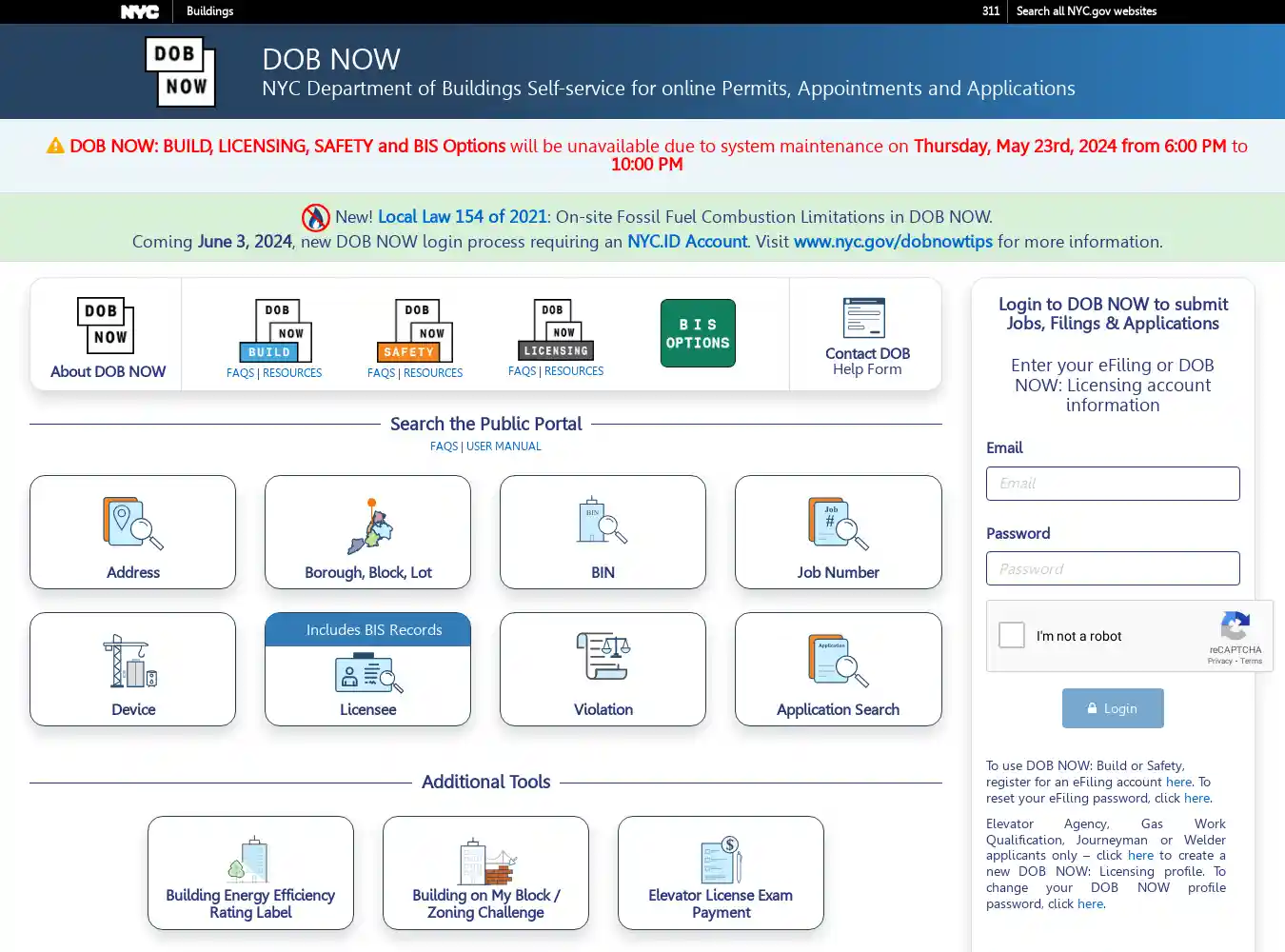Open reCAPTCHA Privacy link
This screenshot has height=952, width=1285.
(x=1219, y=661)
